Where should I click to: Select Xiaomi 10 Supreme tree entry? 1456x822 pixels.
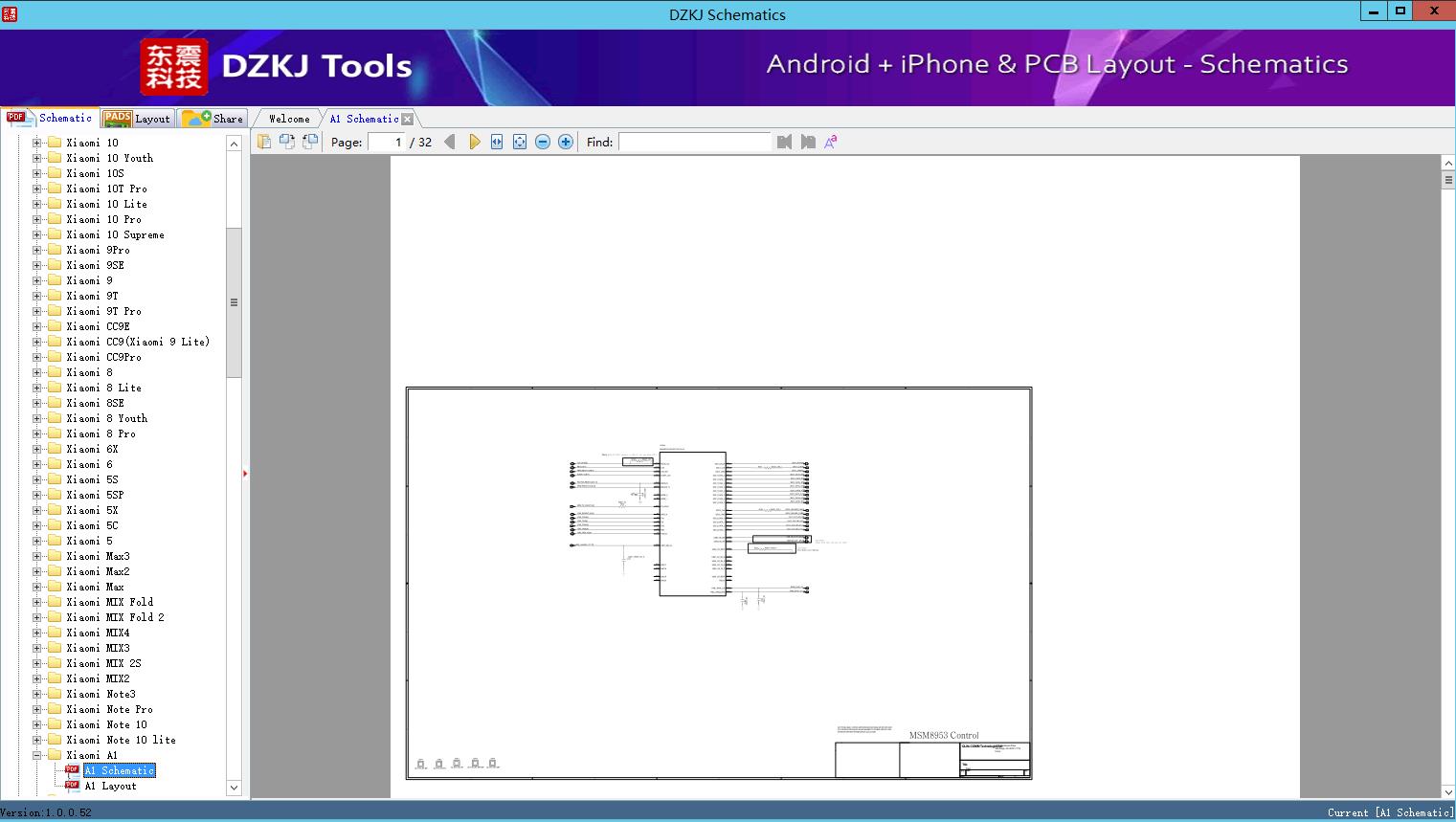[116, 234]
